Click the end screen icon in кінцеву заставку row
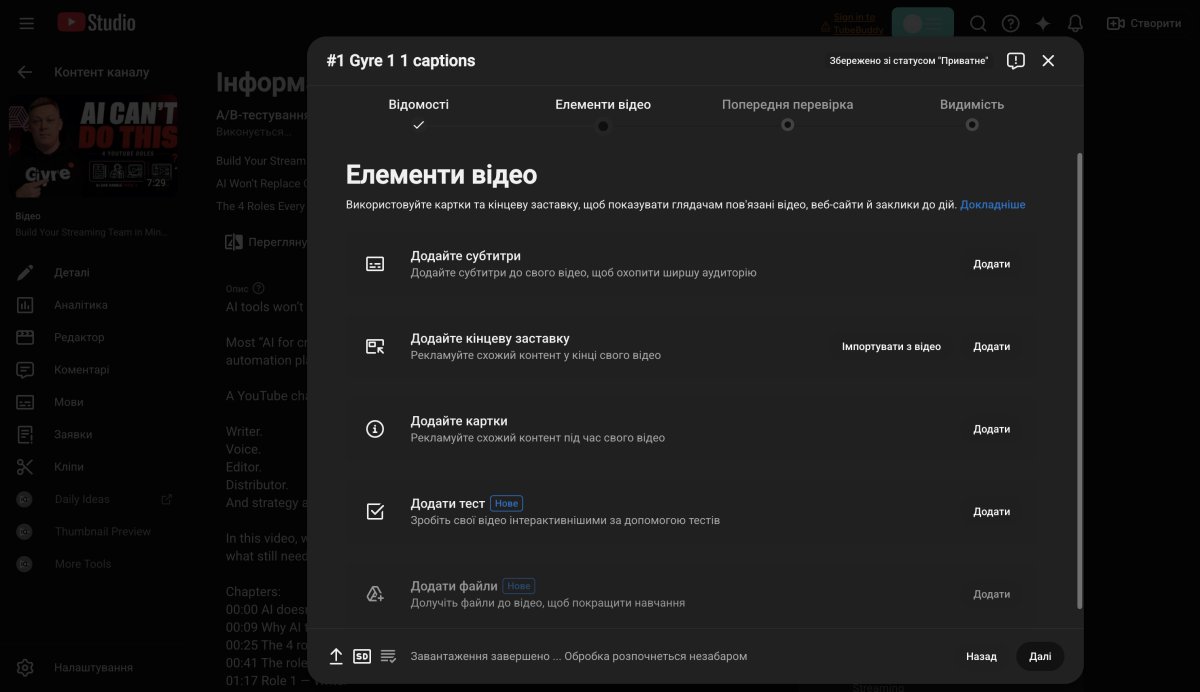1200x692 pixels. (x=375, y=347)
